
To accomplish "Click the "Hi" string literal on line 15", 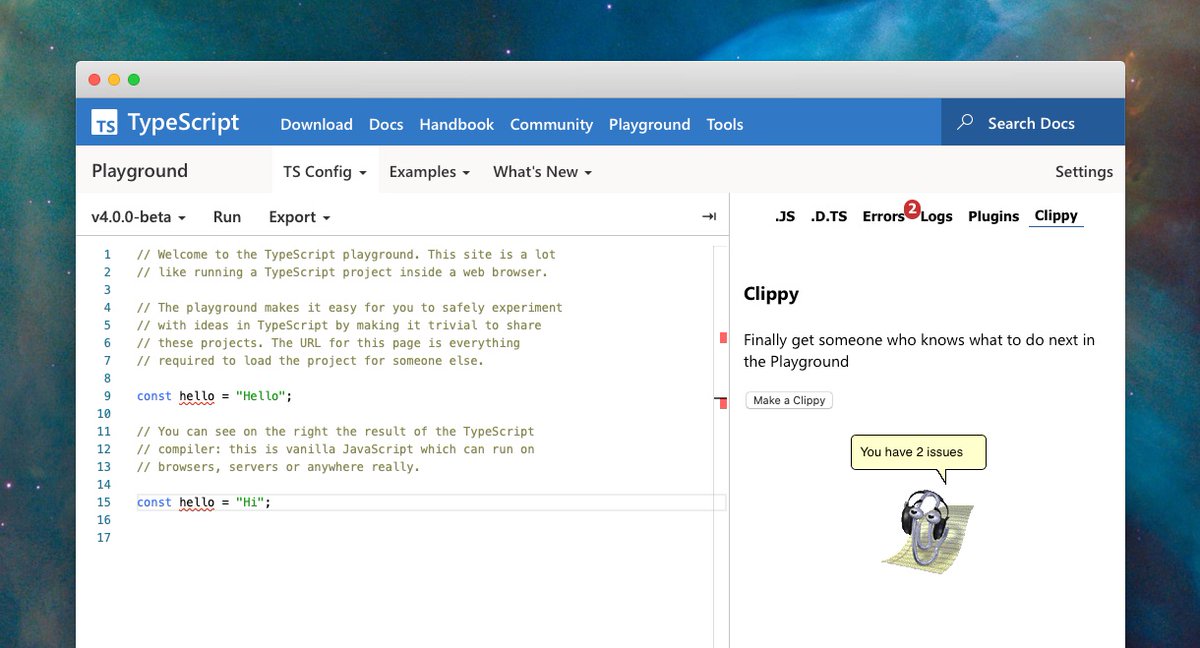I will (x=250, y=502).
